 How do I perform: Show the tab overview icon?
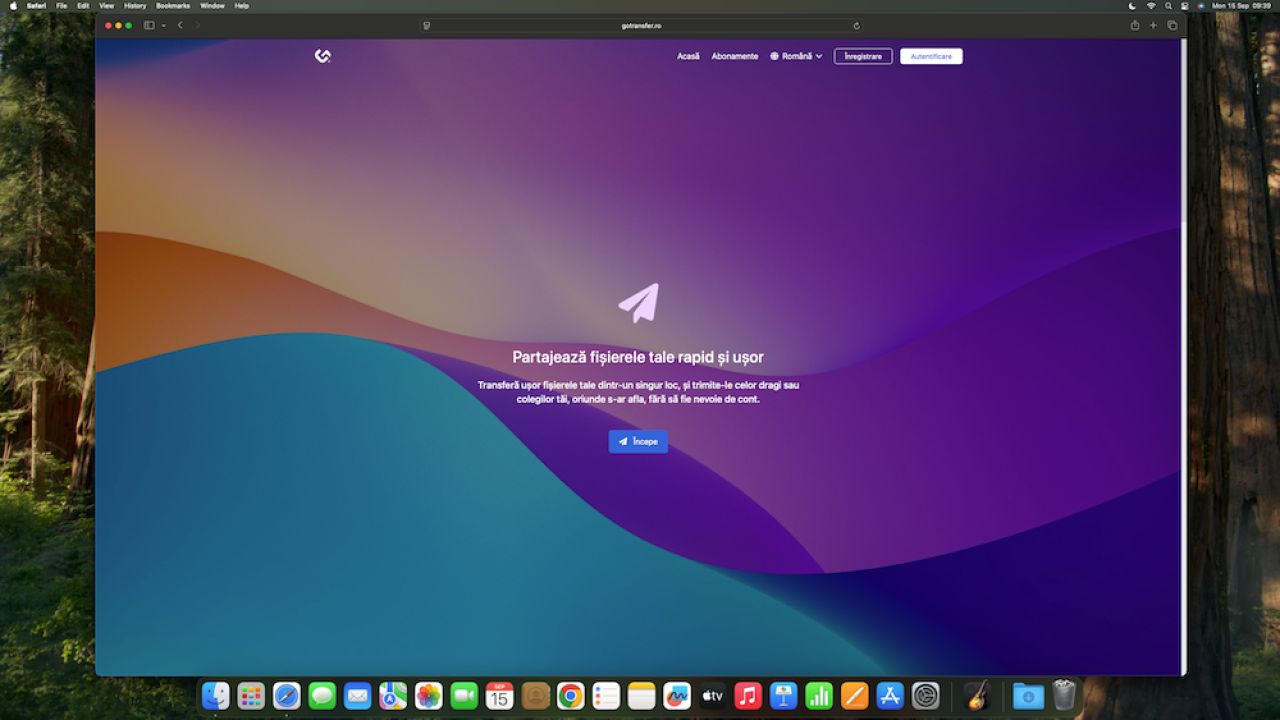point(1172,25)
